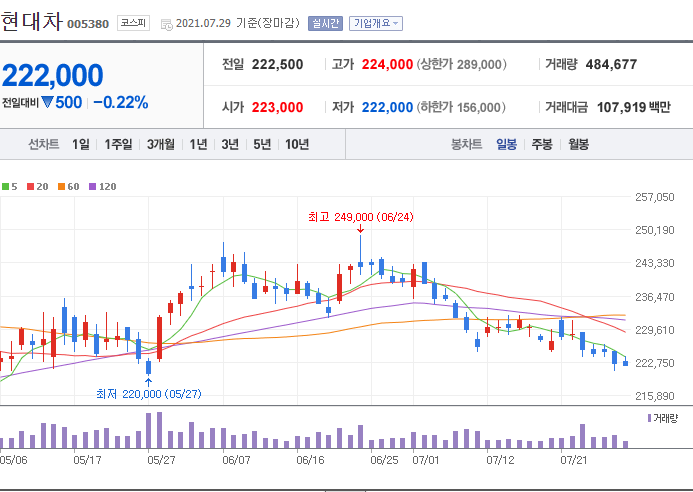The width and height of the screenshot is (693, 492).
Task: Click the 07/01 date axis label
Action: tap(426, 460)
